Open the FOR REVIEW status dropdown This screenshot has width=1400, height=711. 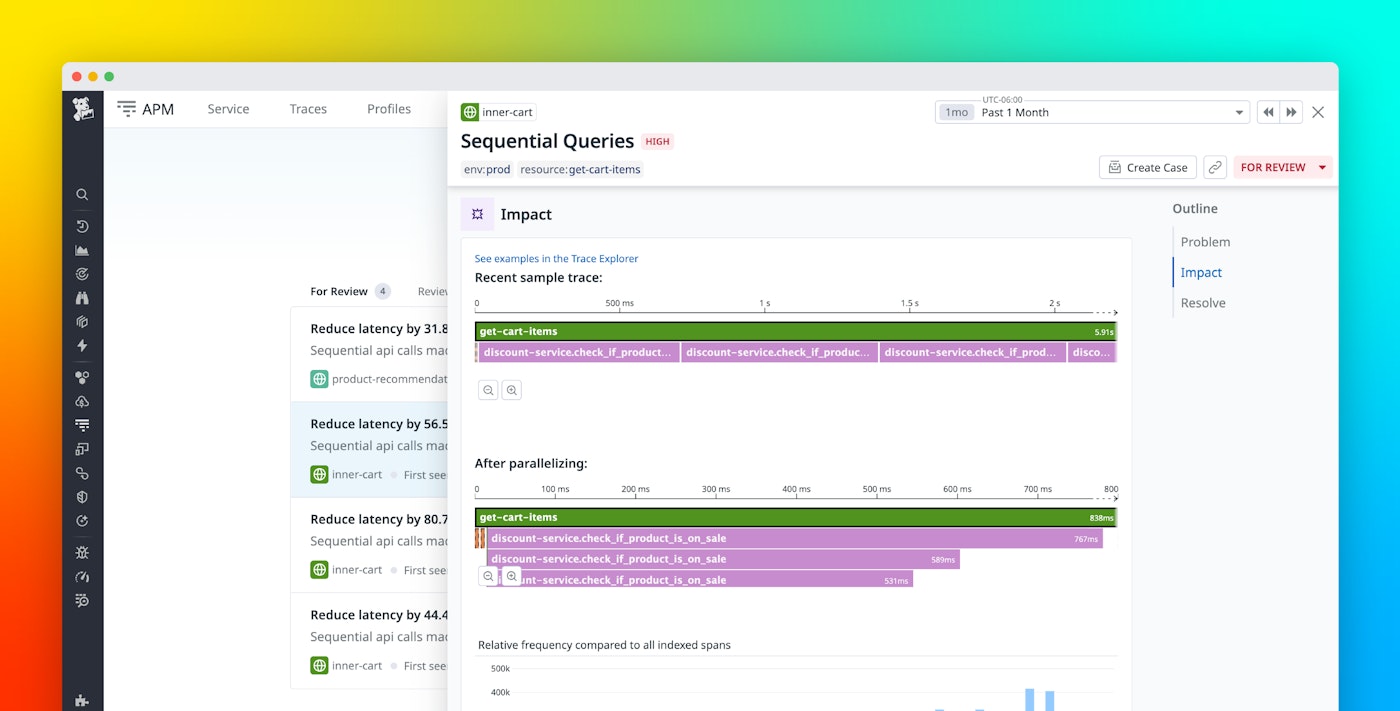pos(1281,167)
